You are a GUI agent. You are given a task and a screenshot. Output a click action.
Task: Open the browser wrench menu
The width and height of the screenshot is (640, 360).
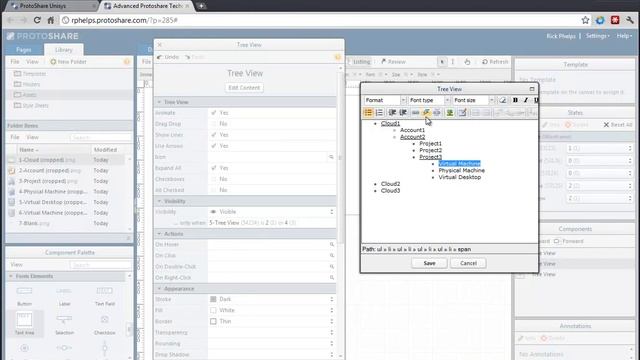(630, 20)
